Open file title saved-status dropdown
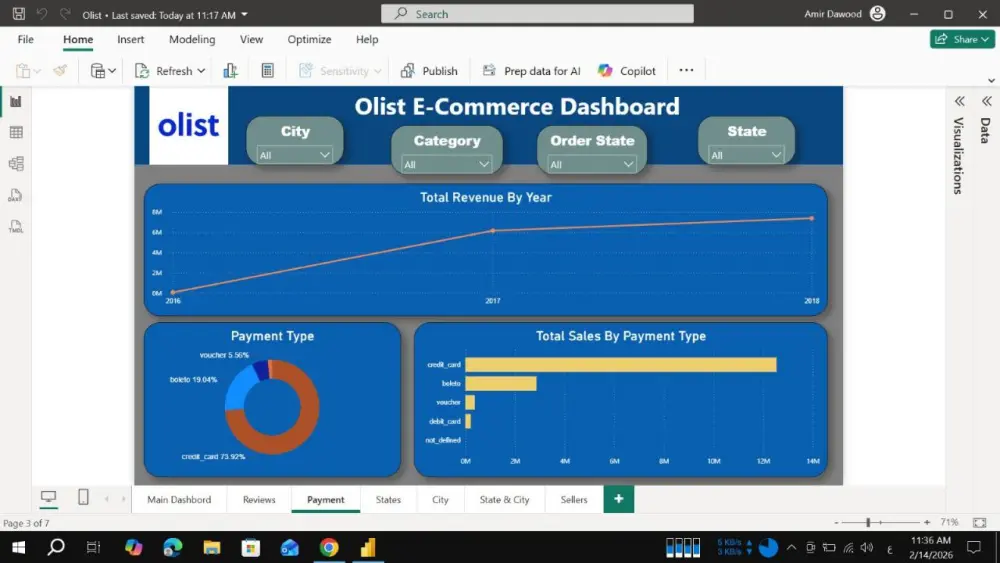 coord(244,14)
